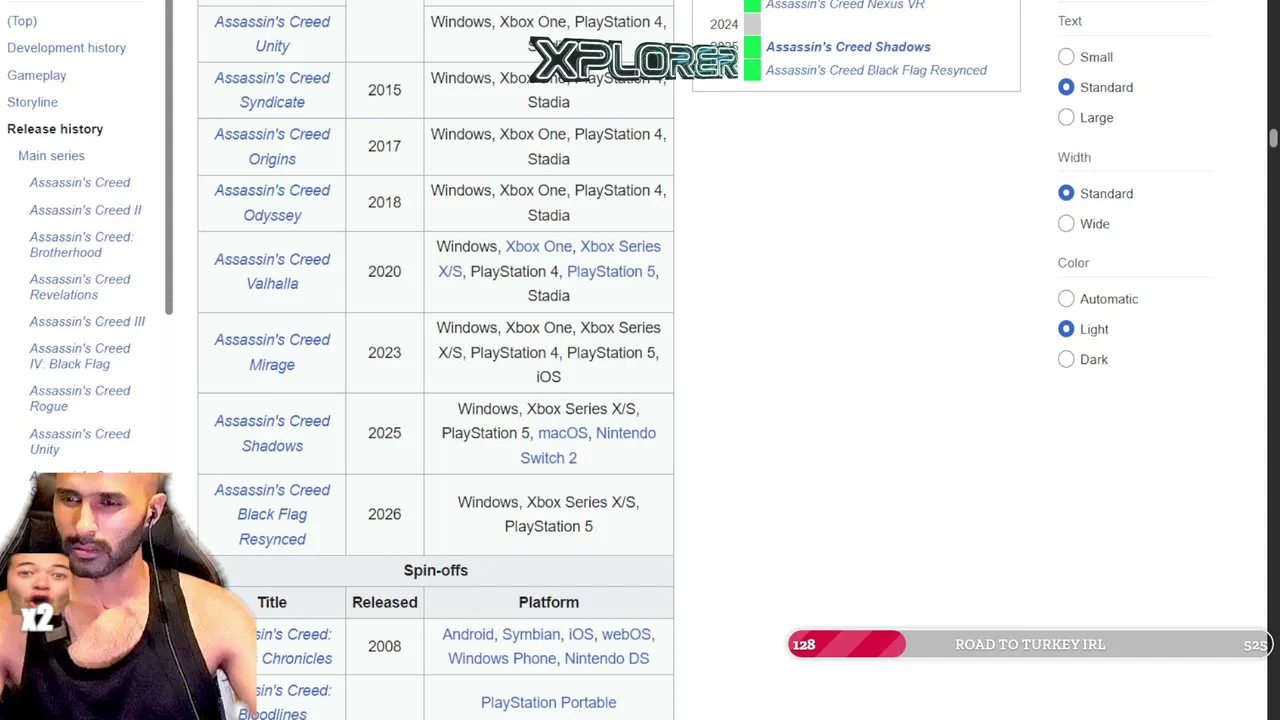Open Assassin's Creed: Brotherhood sidebar entry
Viewport: 1280px width, 720px height.
click(x=81, y=244)
